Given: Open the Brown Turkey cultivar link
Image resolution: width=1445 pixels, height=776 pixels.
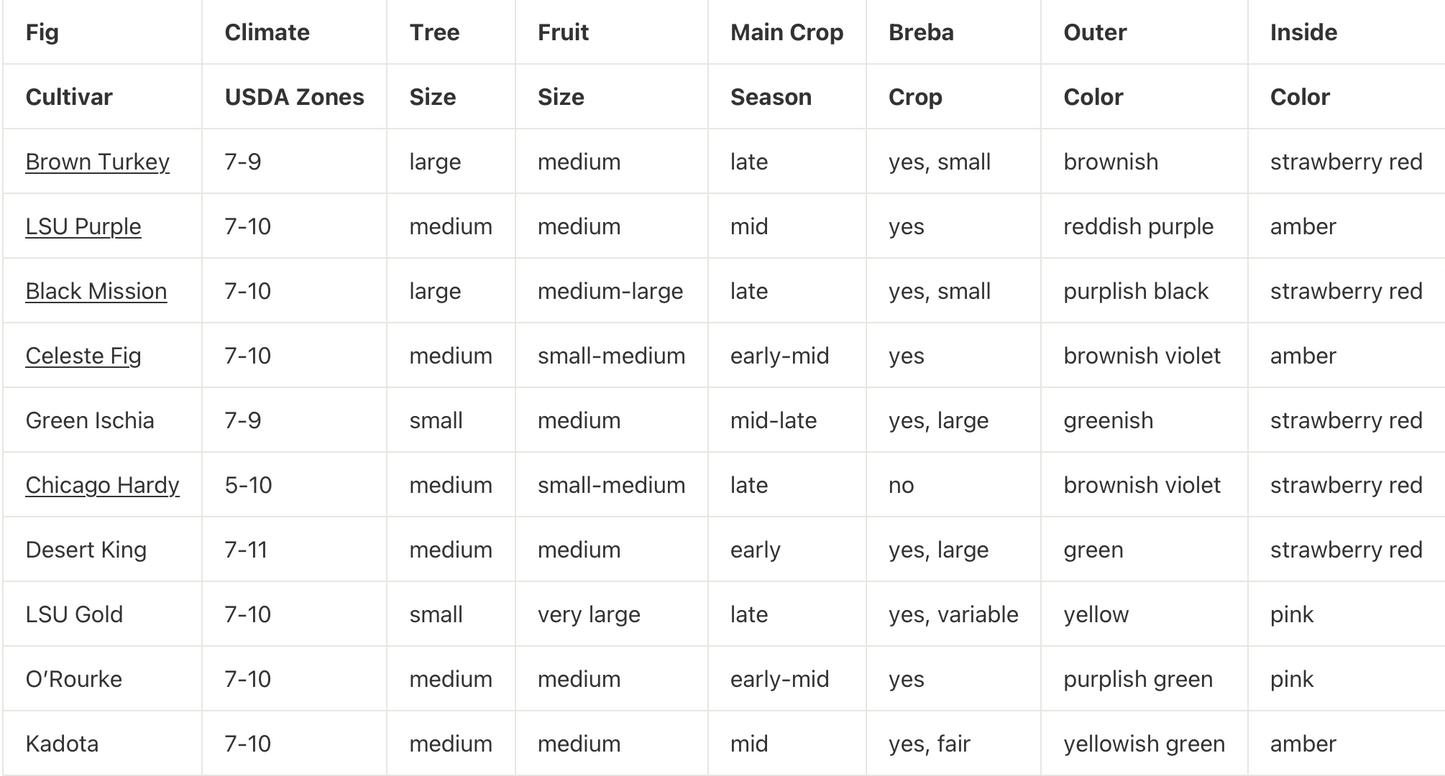Looking at the screenshot, I should pos(97,162).
